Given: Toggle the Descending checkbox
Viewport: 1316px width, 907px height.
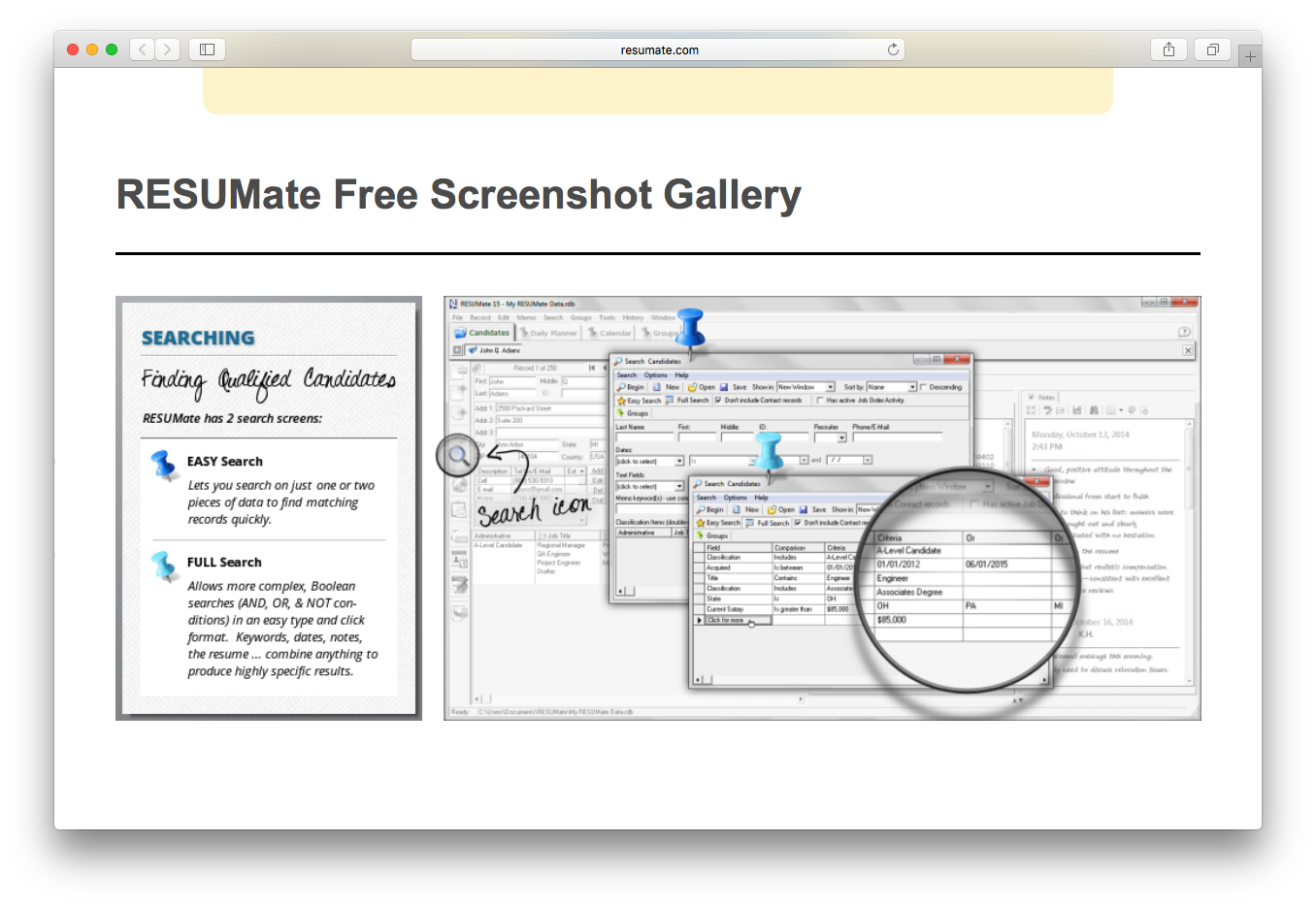Looking at the screenshot, I should 923,387.
